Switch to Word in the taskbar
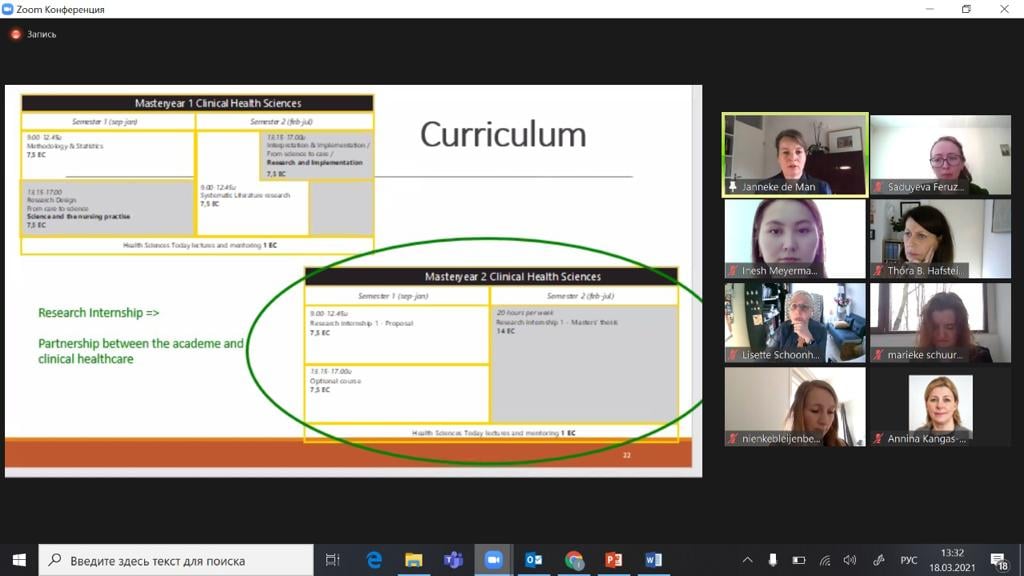1024x576 pixels. [x=653, y=560]
